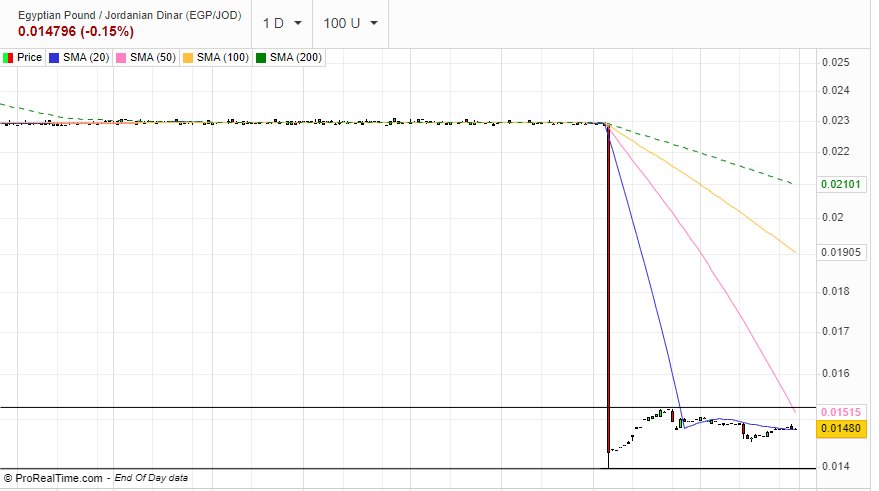Click the 0.016 axis label
The height and width of the screenshot is (491, 879).
pyautogui.click(x=835, y=373)
